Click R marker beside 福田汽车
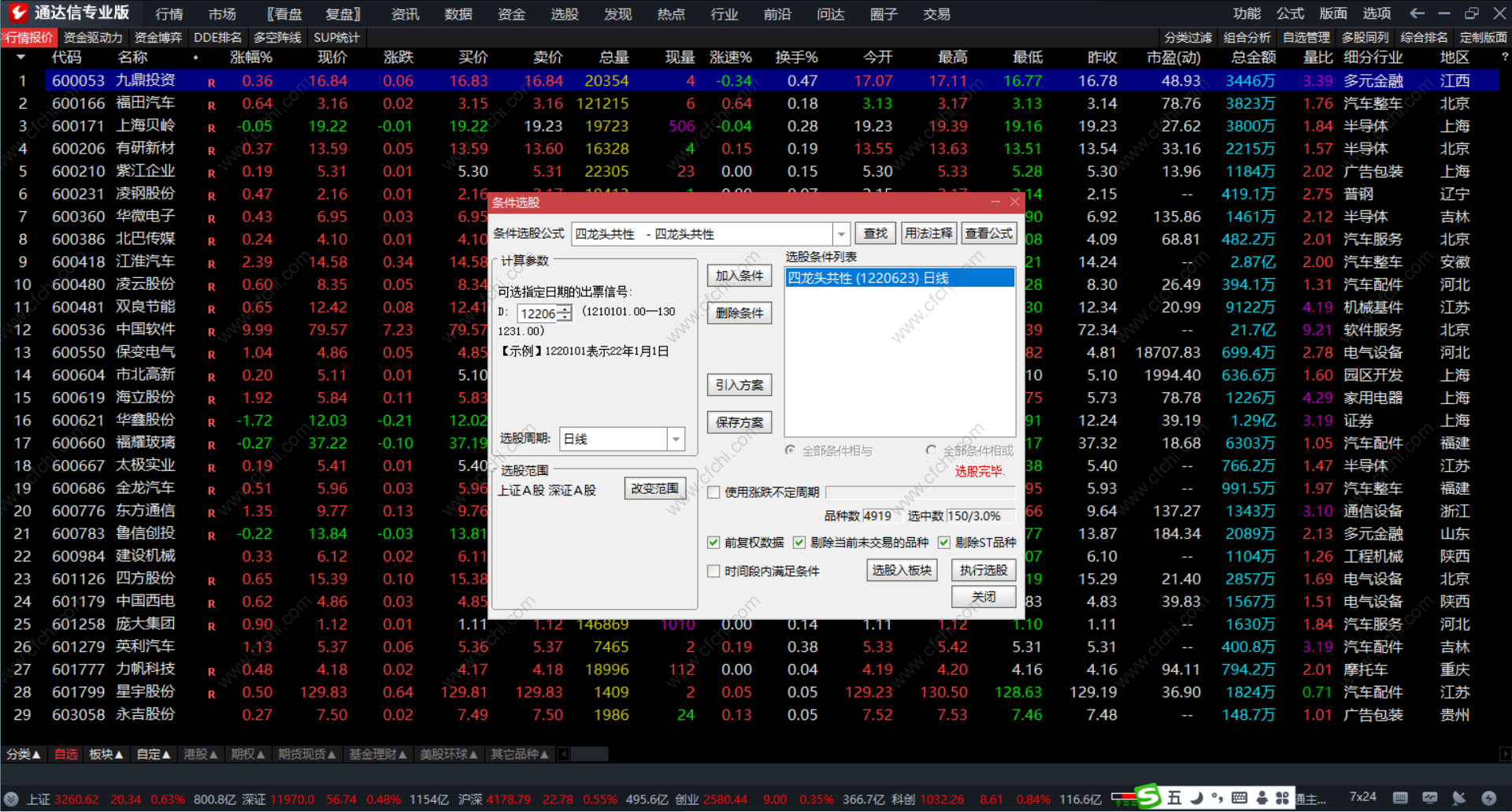This screenshot has width=1512, height=812. [211, 106]
